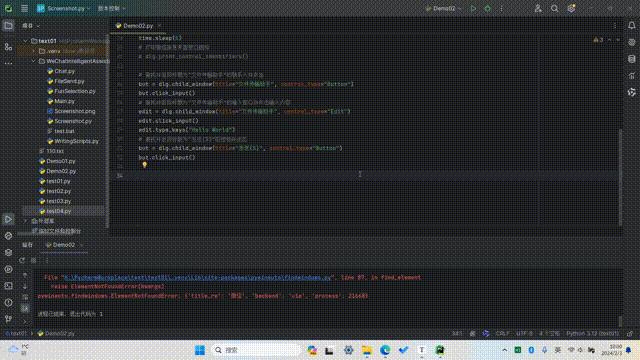The width and height of the screenshot is (640, 360).
Task: Open findwindows.py link in traceback
Action: [197, 278]
